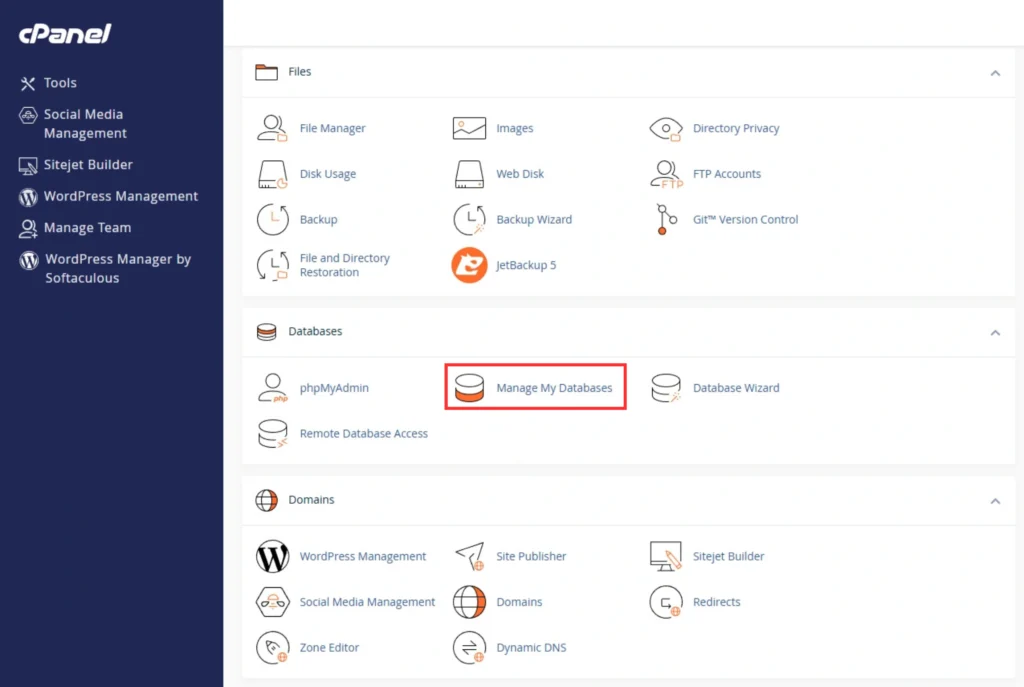Image resolution: width=1024 pixels, height=687 pixels.
Task: Click the Git Version Control icon
Action: pyautogui.click(x=665, y=219)
